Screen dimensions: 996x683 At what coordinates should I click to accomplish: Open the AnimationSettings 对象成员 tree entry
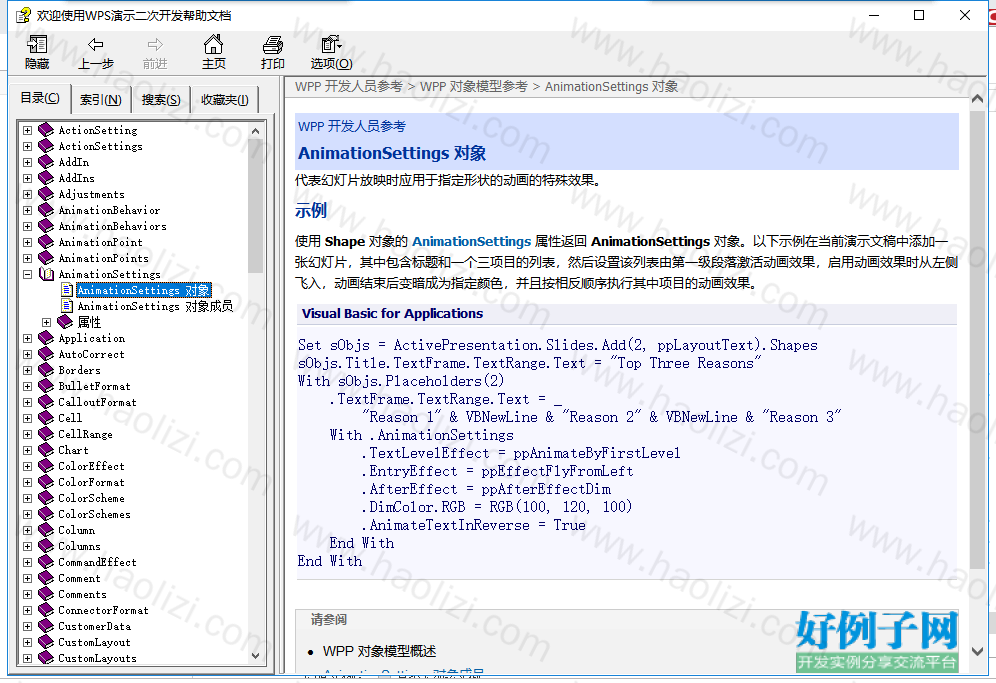click(x=155, y=306)
